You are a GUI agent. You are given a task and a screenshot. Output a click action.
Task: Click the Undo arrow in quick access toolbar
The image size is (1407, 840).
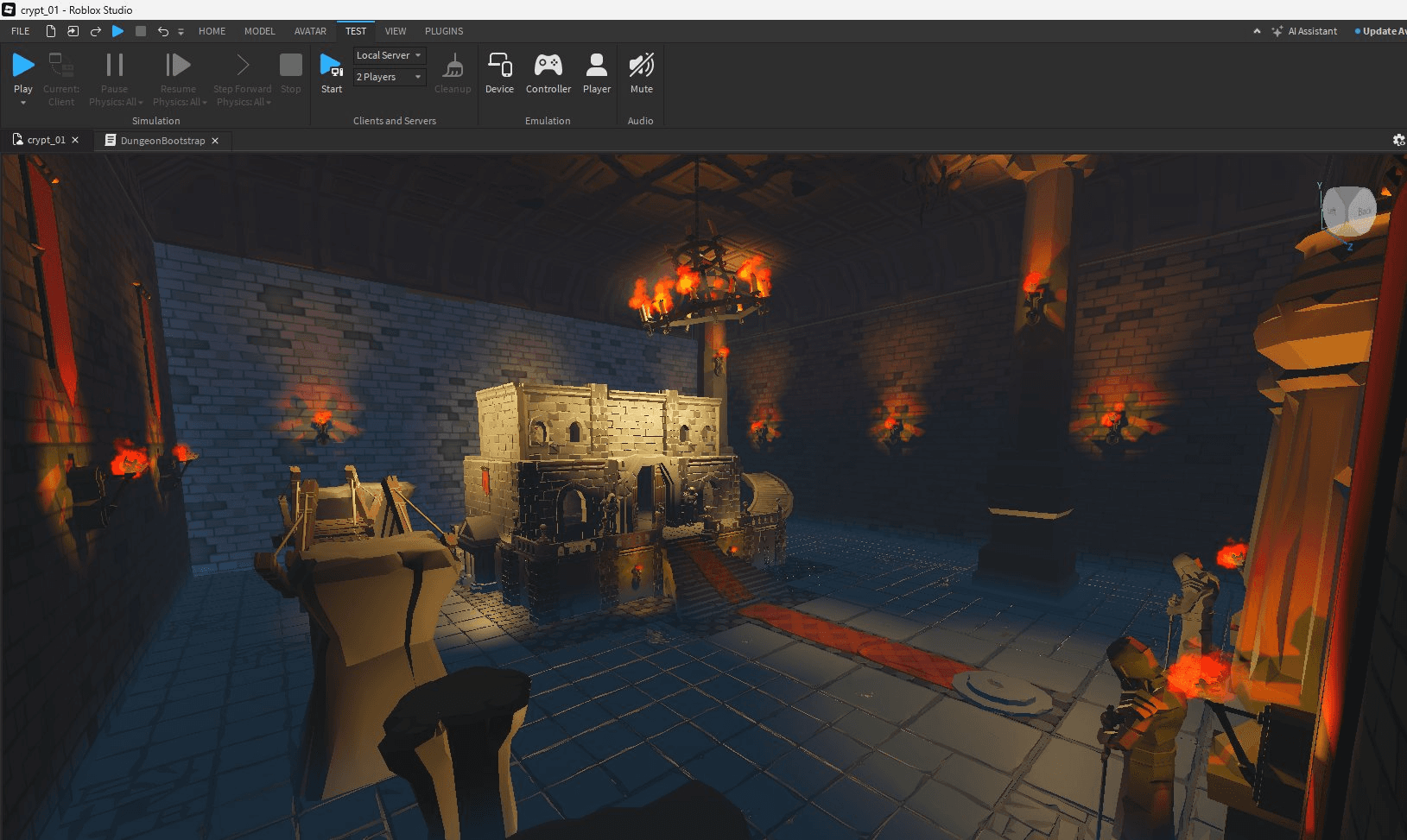[x=163, y=31]
